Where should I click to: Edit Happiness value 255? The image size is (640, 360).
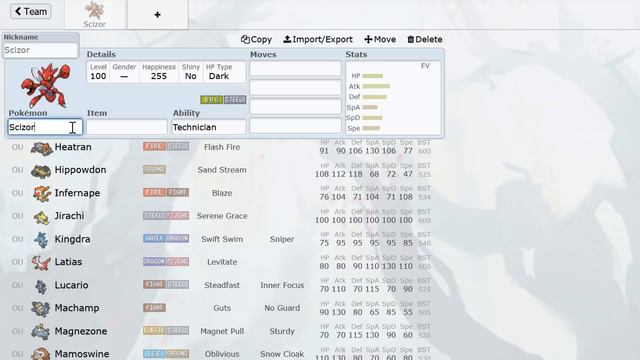[159, 72]
